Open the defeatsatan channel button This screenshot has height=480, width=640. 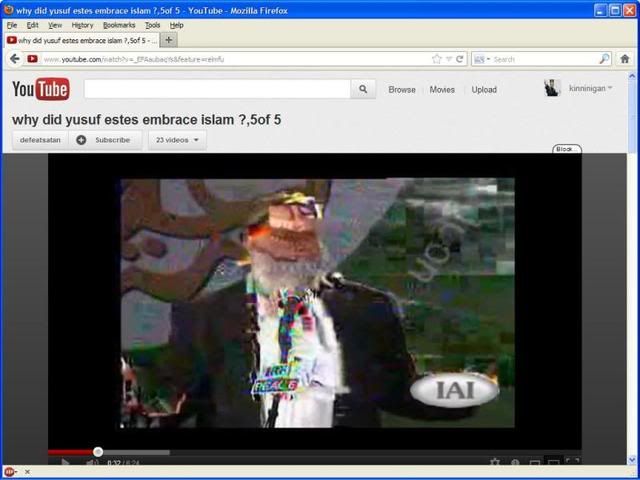click(40, 140)
